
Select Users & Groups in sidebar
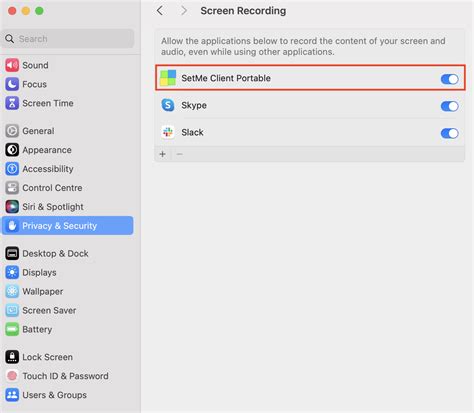[x=68, y=395]
